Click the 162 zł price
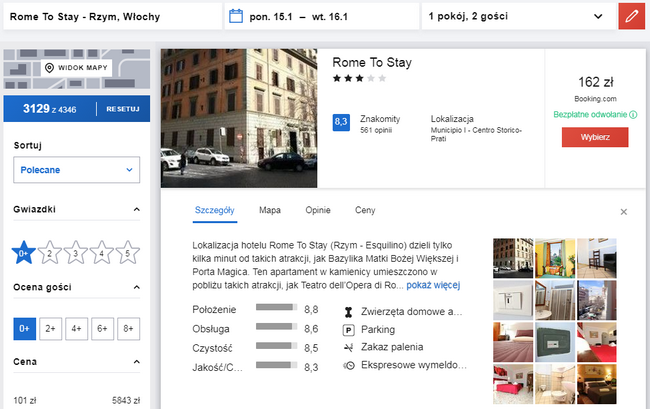Screen dimensions: 650x409 (x=596, y=82)
